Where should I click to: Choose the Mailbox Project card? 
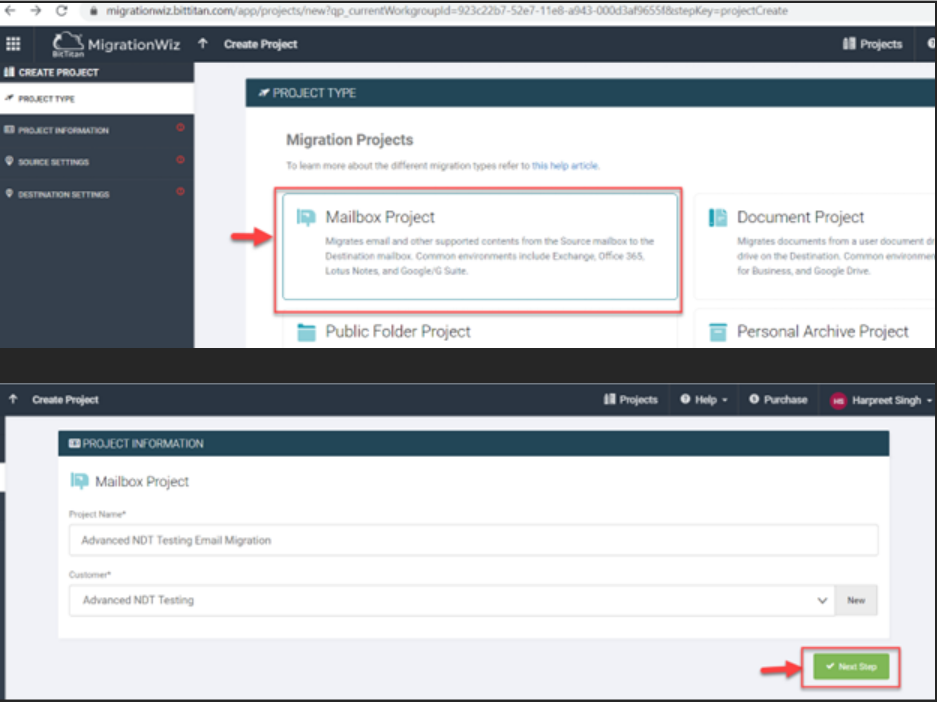pyautogui.click(x=480, y=246)
